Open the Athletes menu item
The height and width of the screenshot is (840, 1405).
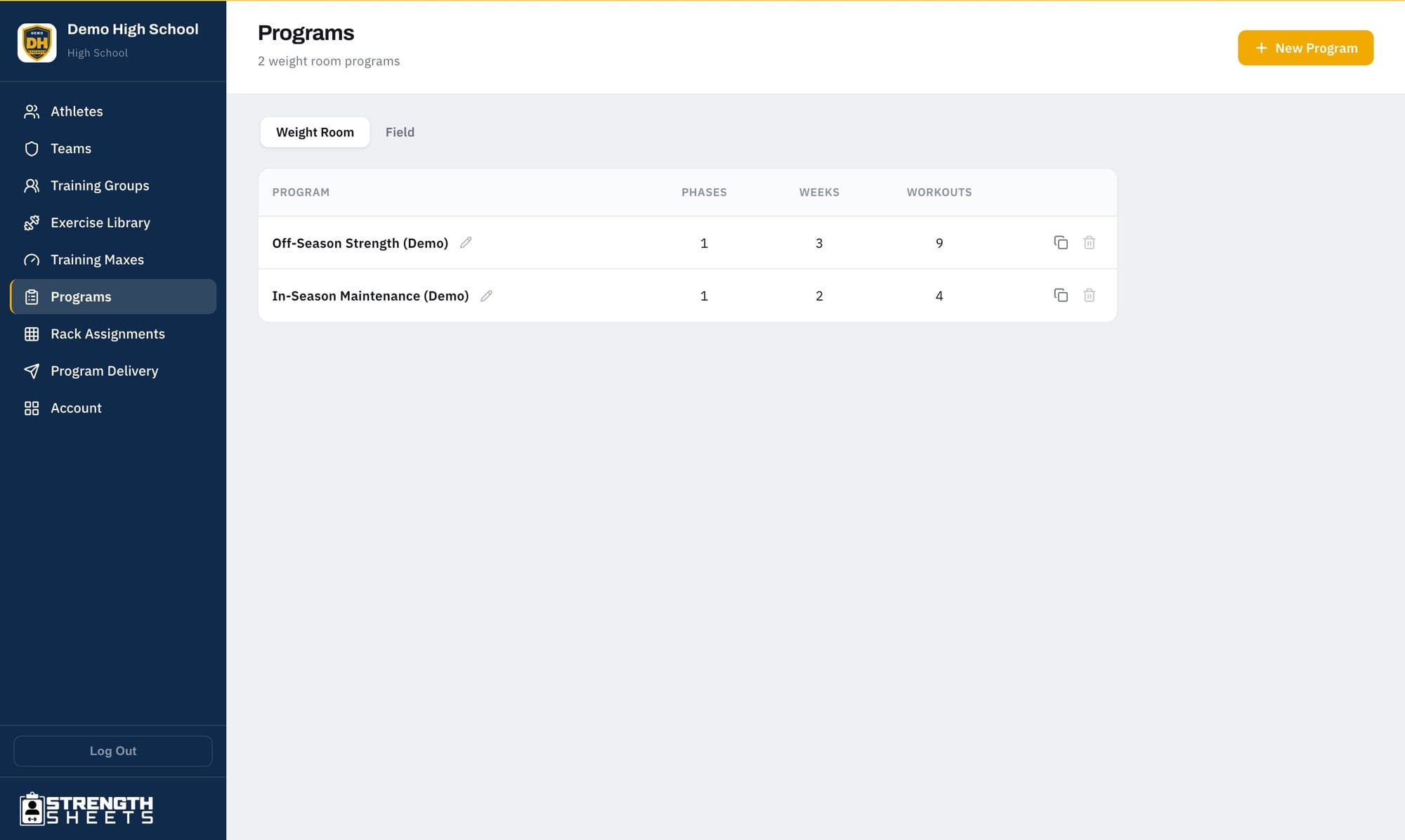[x=113, y=112]
